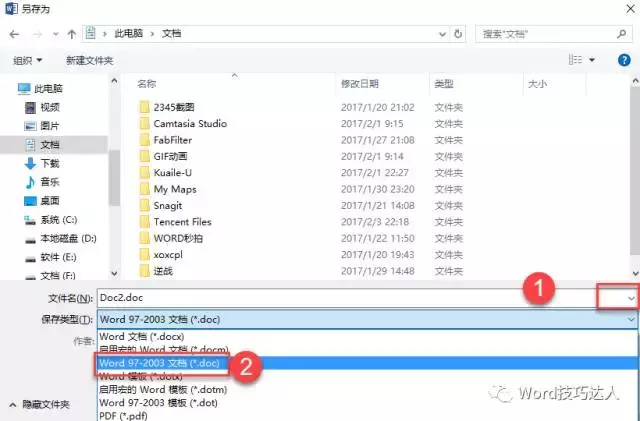Open the 保存类型 combo box
640x421 pixels.
point(367,319)
